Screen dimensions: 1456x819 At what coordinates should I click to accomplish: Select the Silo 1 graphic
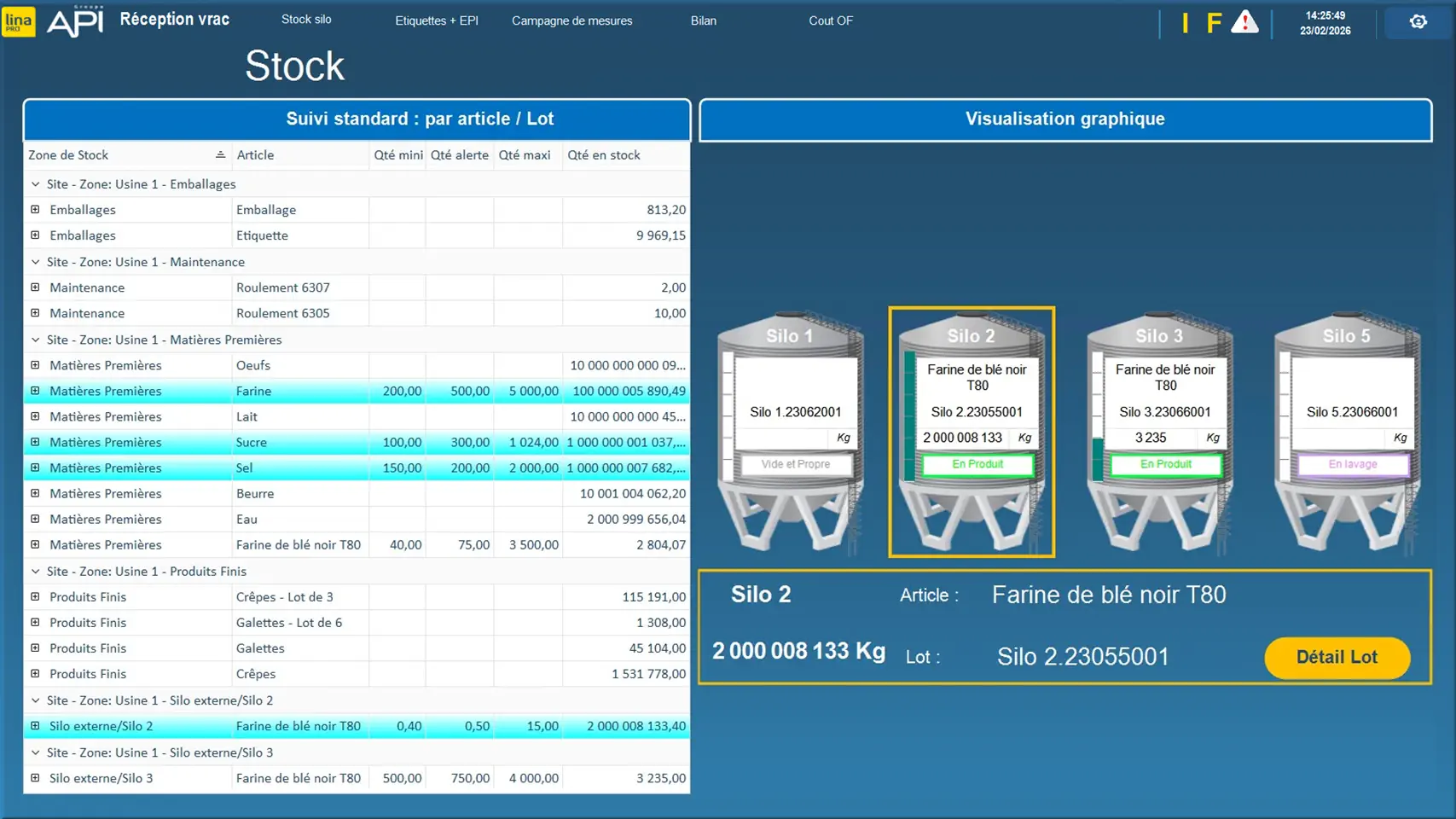click(790, 433)
